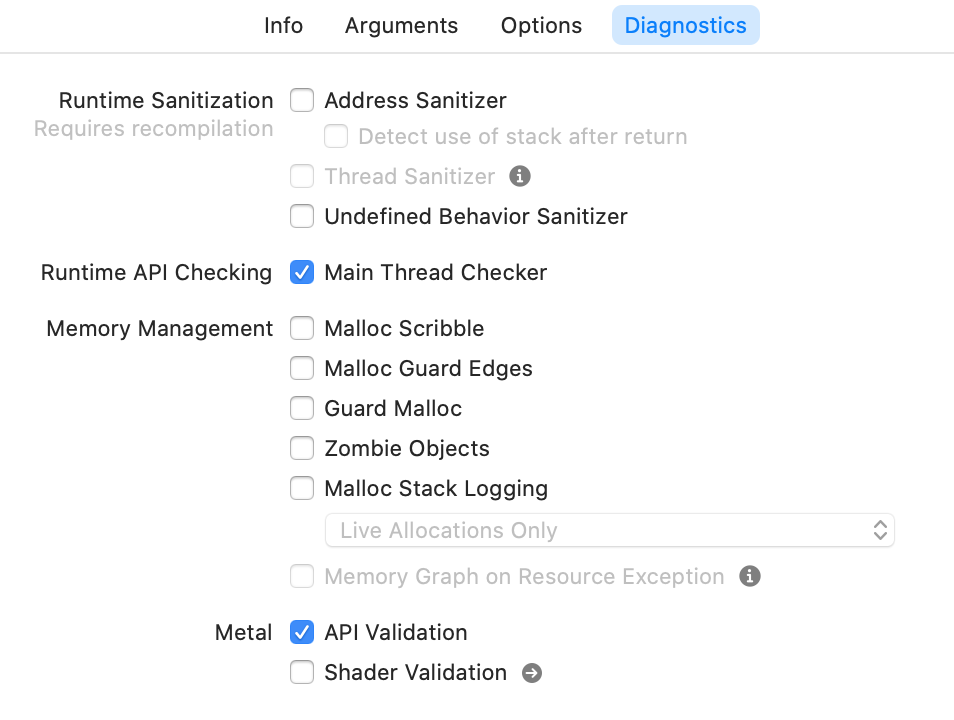Enable Malloc Stack Logging
The width and height of the screenshot is (954, 720).
[302, 489]
